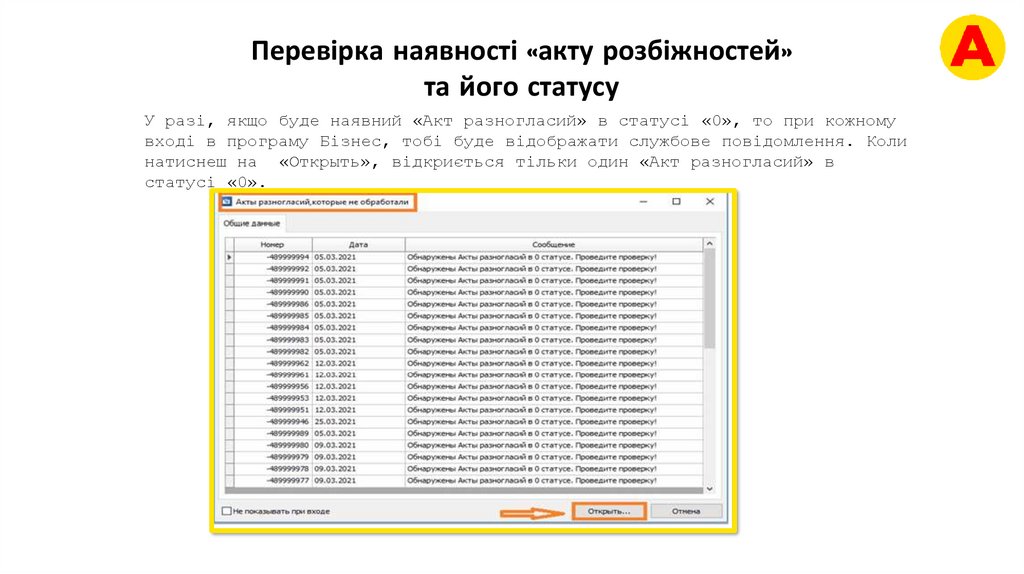
Task: Click the round red A logo
Action: [972, 48]
